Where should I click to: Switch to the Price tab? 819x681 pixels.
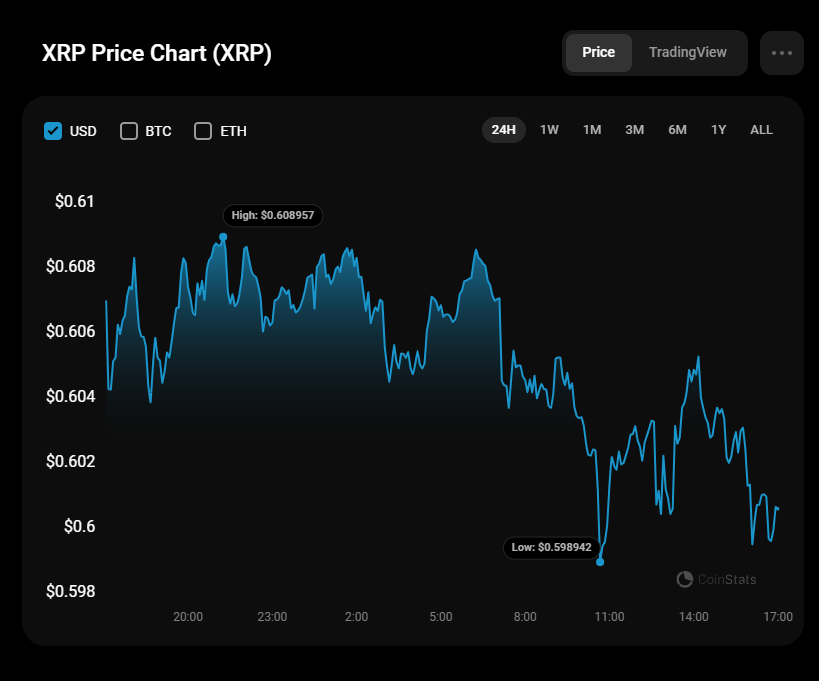(598, 53)
